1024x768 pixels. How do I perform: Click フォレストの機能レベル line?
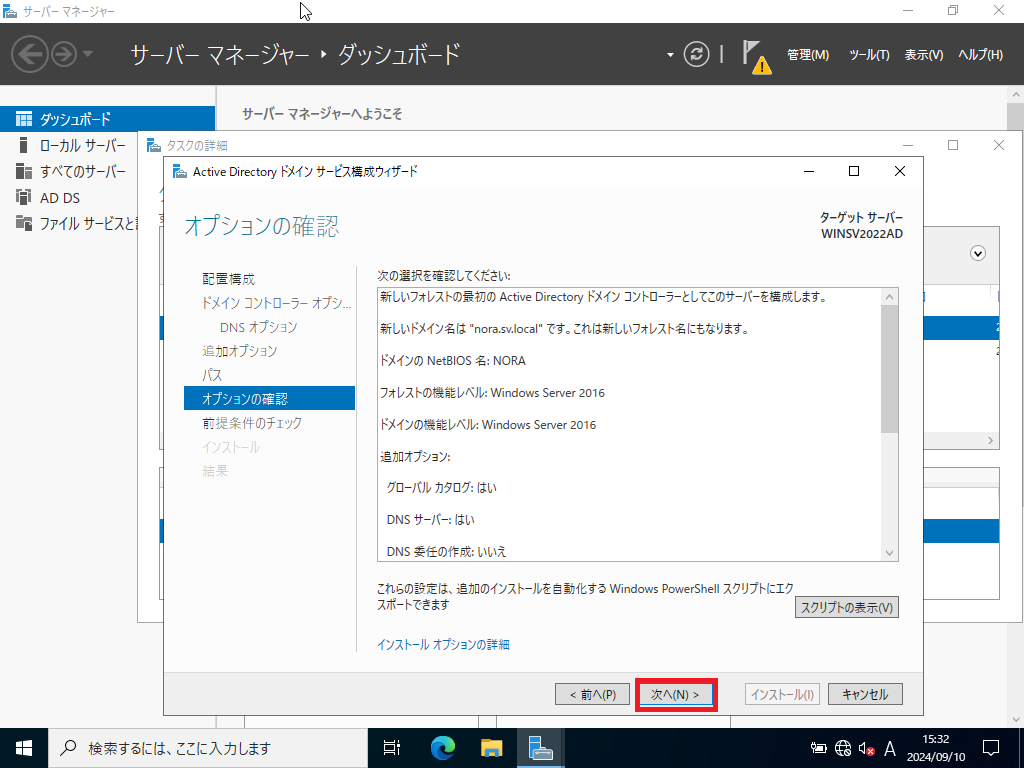coord(492,392)
